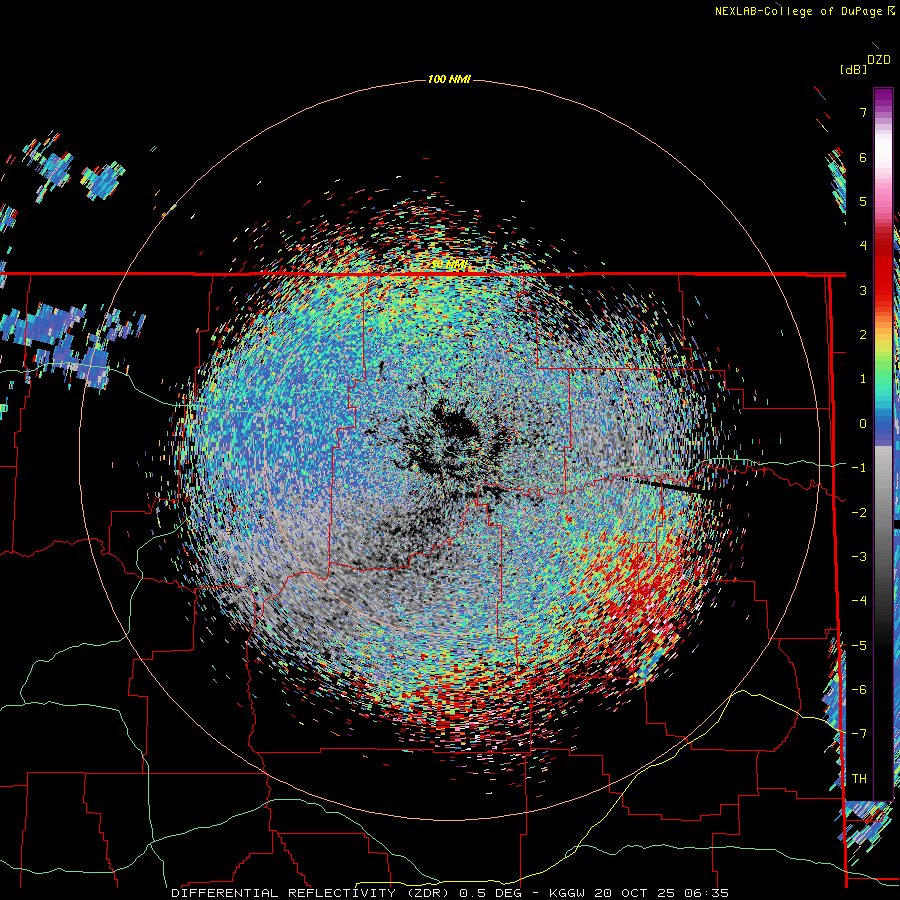
Task: Click the KGGW radar site identifier
Action: [568, 893]
